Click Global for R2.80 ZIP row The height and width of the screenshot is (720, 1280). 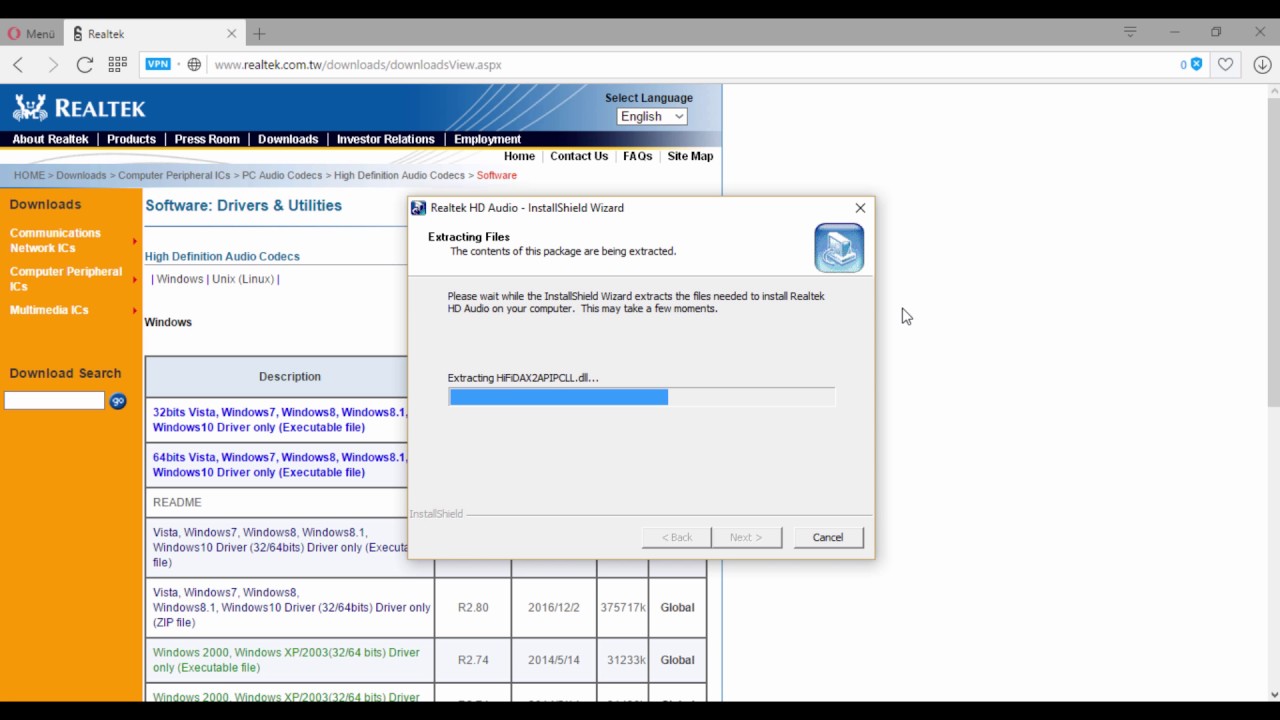click(x=677, y=607)
